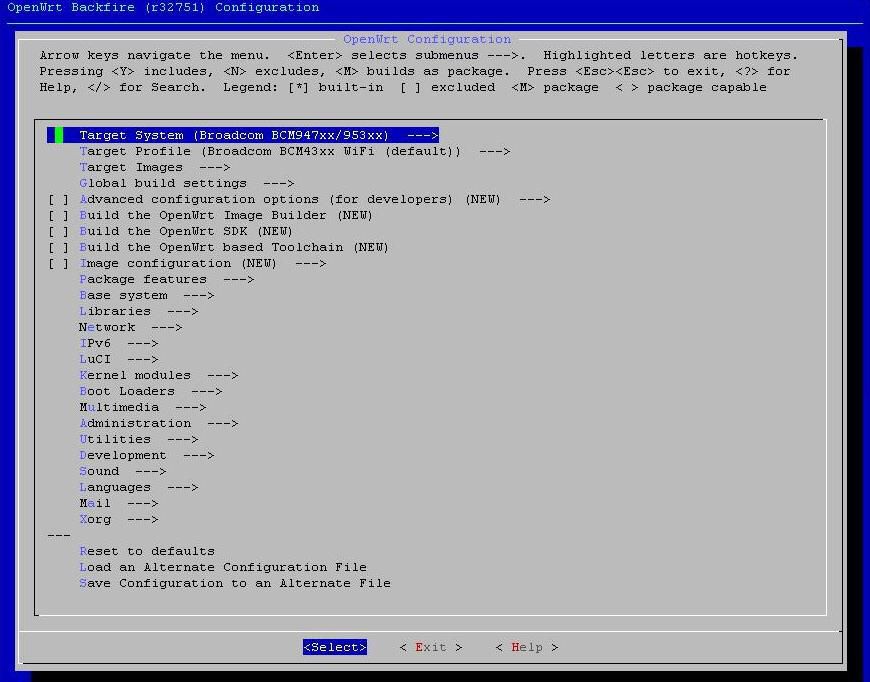Open the Target System submenu

[243, 135]
